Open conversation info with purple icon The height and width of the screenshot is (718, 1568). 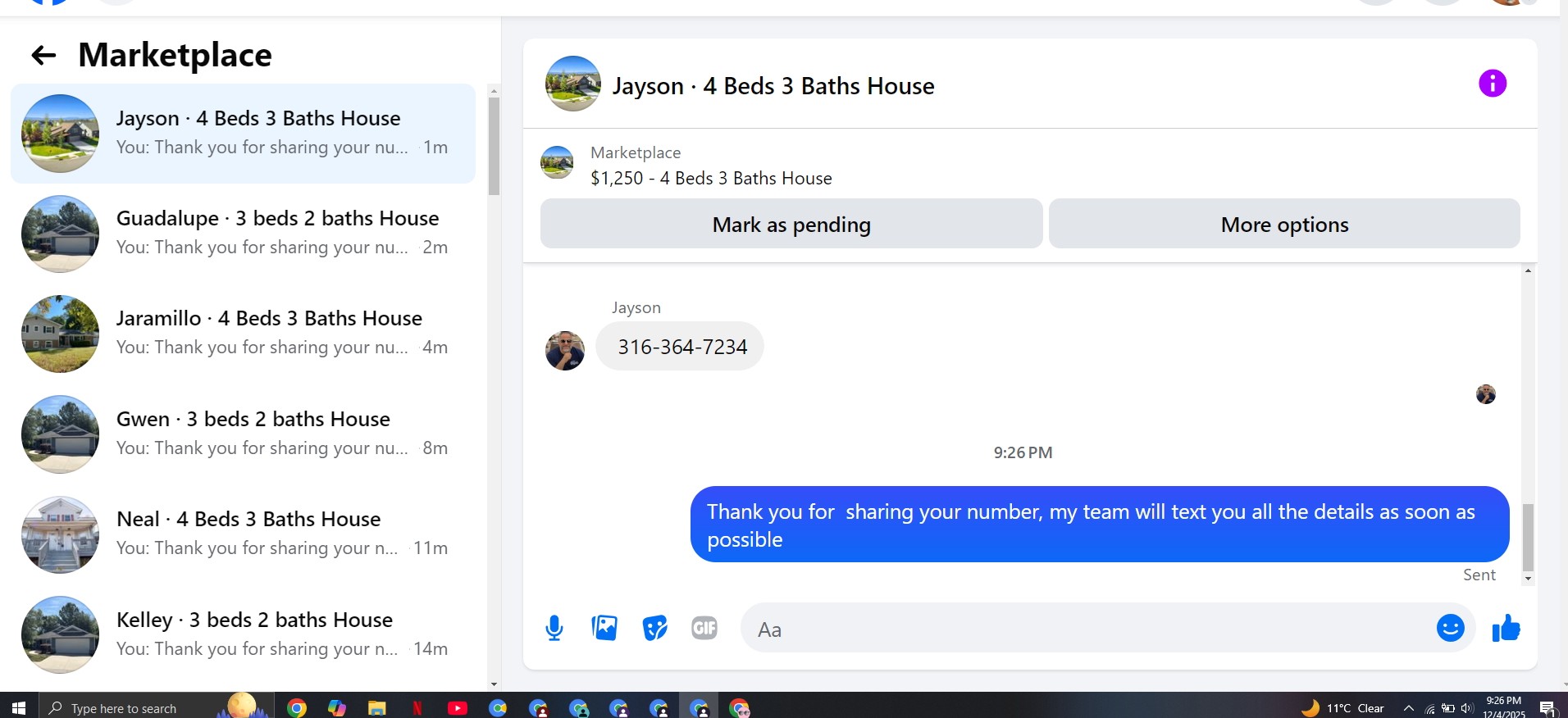click(1492, 84)
